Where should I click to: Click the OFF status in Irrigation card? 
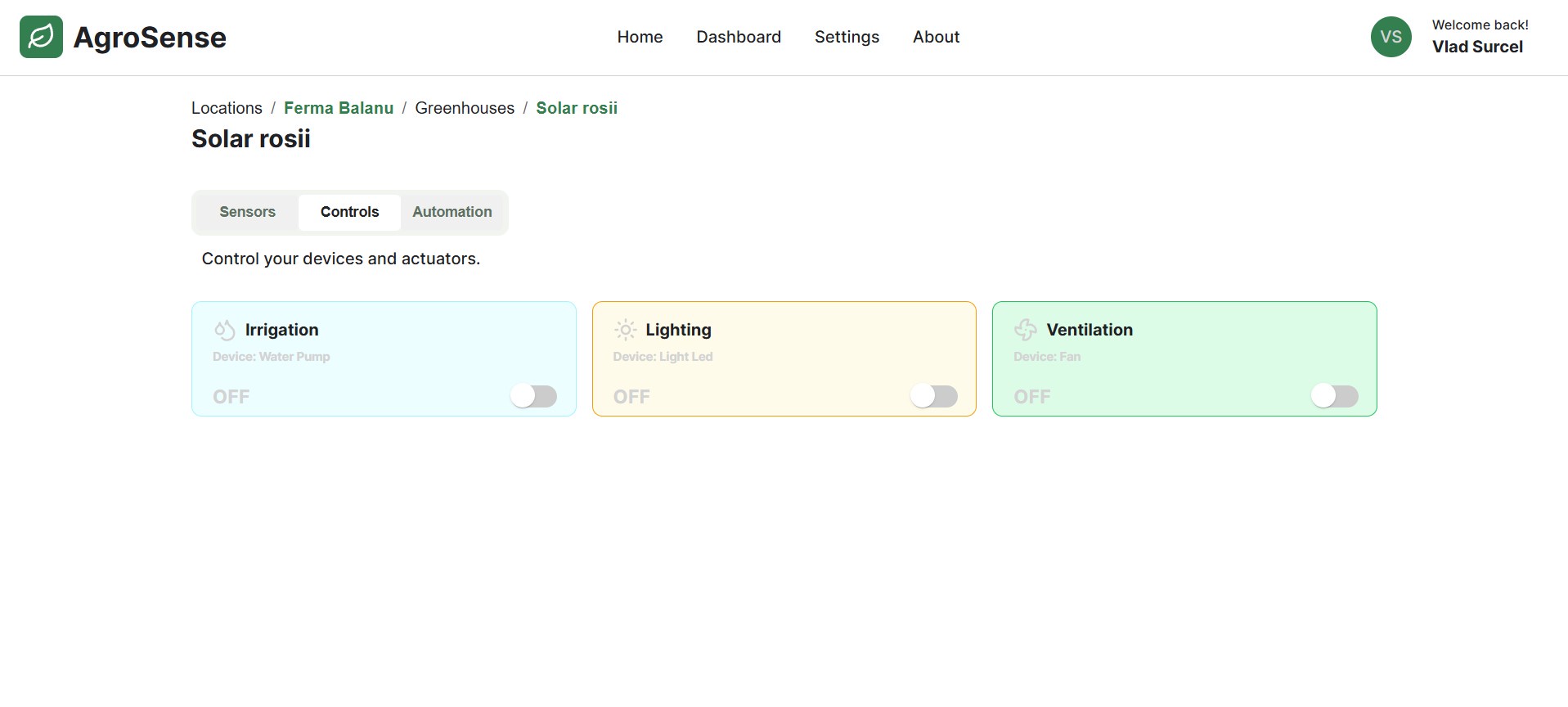(x=231, y=397)
